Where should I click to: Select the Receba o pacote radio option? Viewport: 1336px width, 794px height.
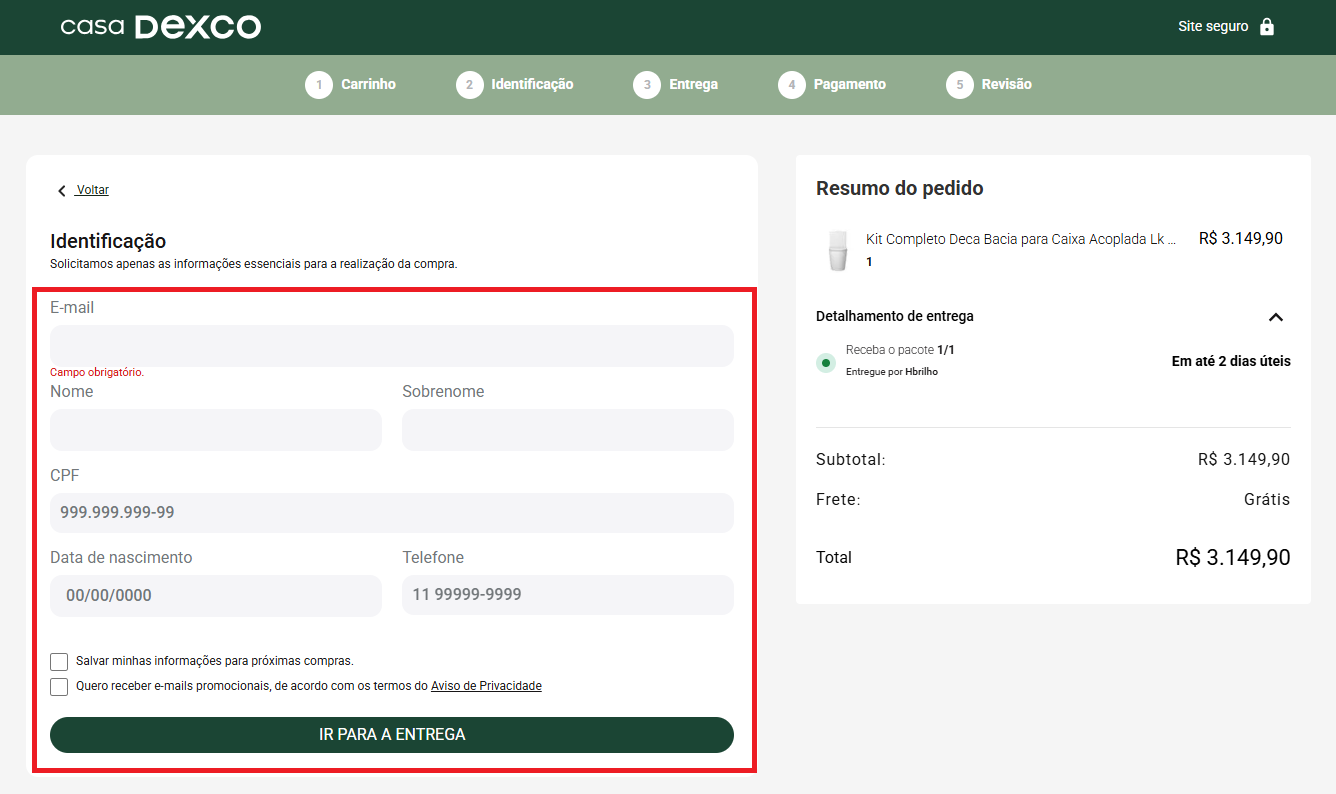[x=826, y=362]
